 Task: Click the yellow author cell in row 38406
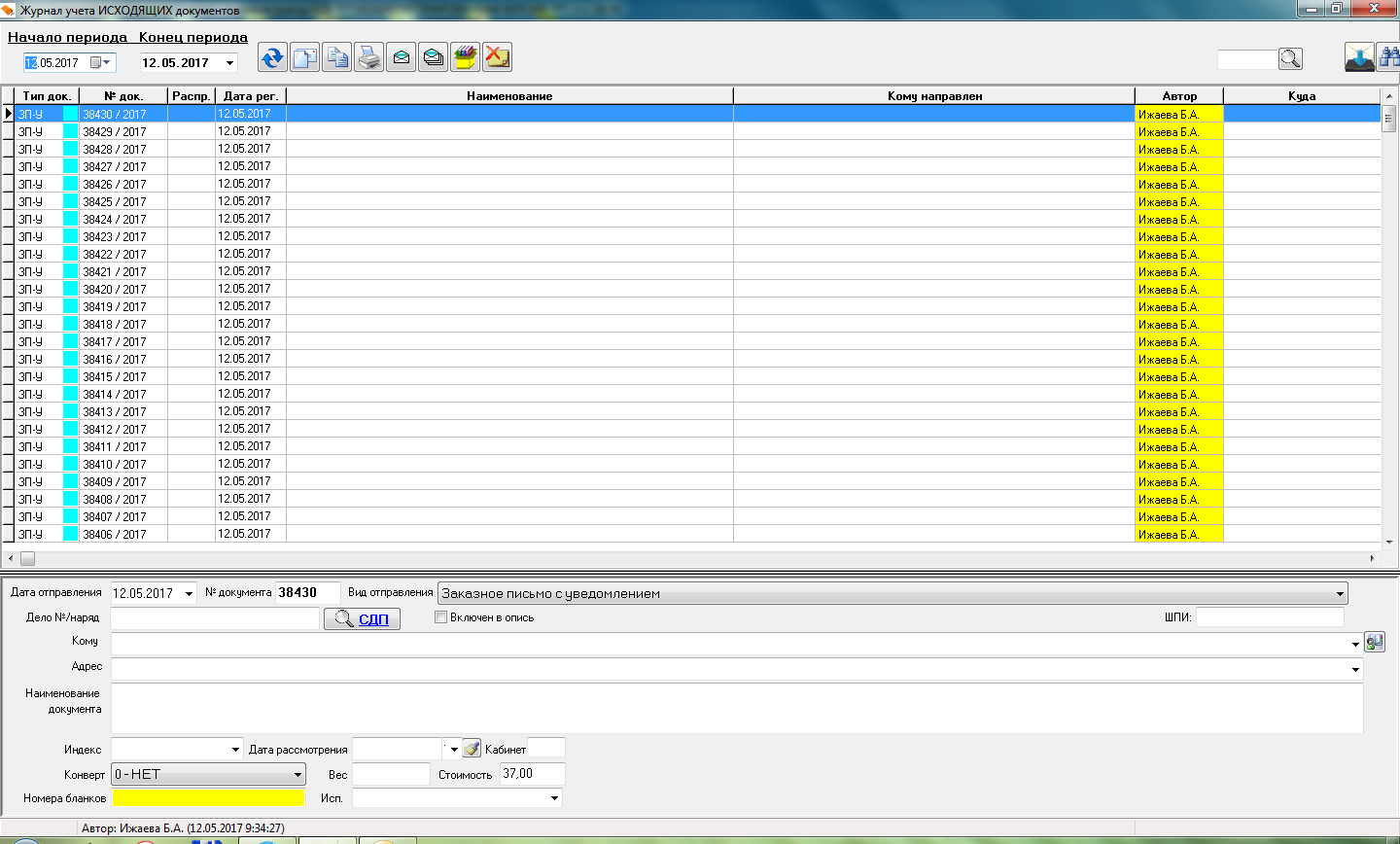(1179, 534)
